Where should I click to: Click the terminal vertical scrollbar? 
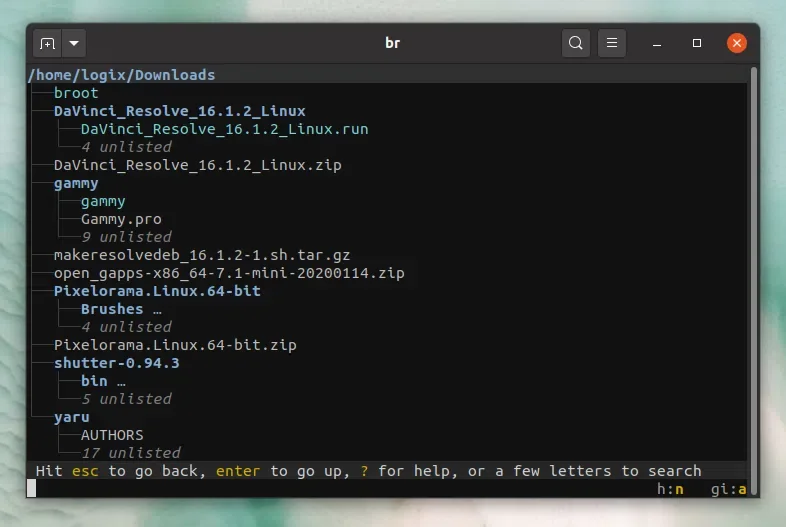tap(754, 270)
